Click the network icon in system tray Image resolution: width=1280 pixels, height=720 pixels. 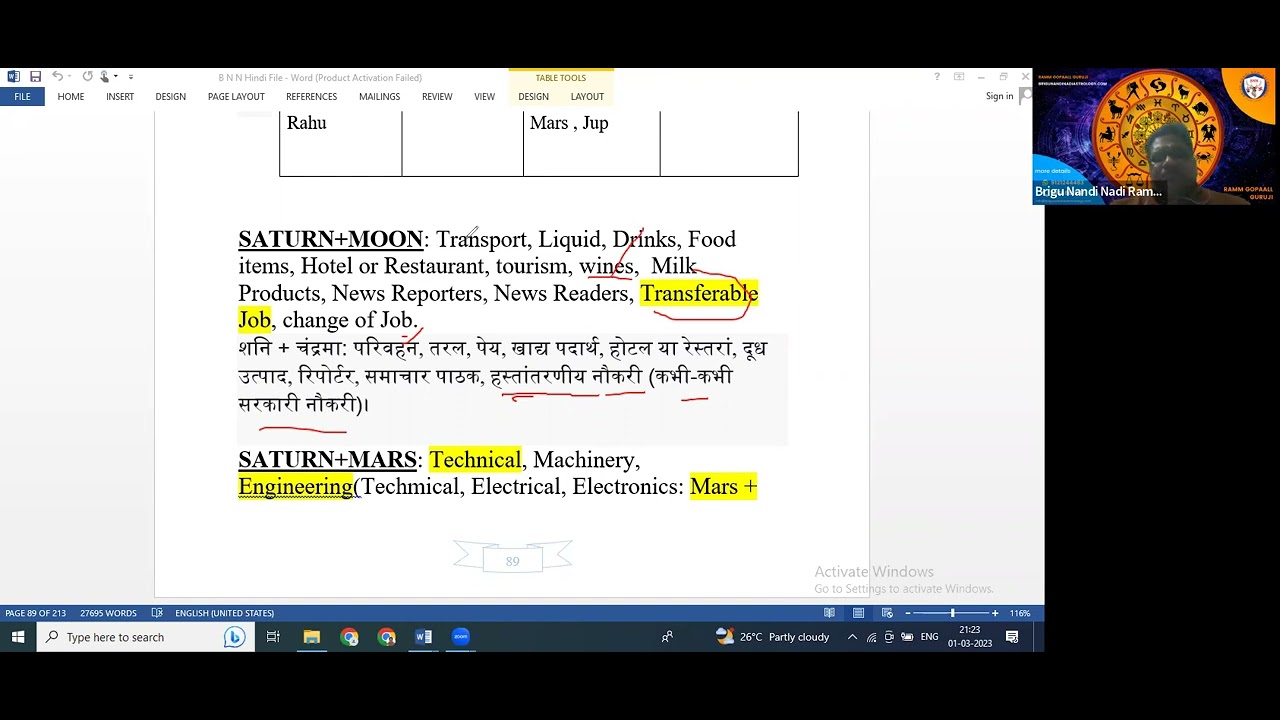point(872,637)
